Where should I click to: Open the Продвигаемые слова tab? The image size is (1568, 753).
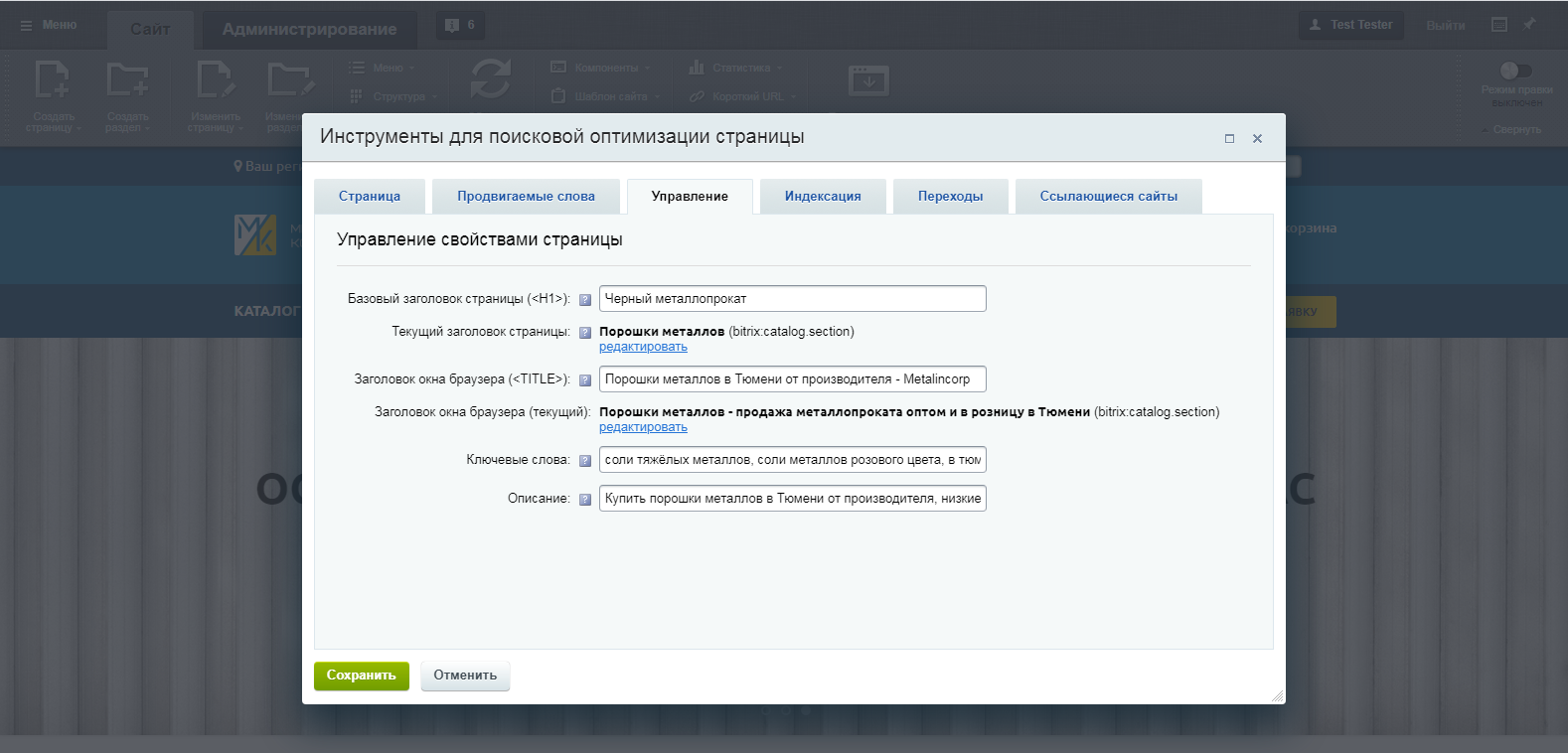click(x=526, y=197)
